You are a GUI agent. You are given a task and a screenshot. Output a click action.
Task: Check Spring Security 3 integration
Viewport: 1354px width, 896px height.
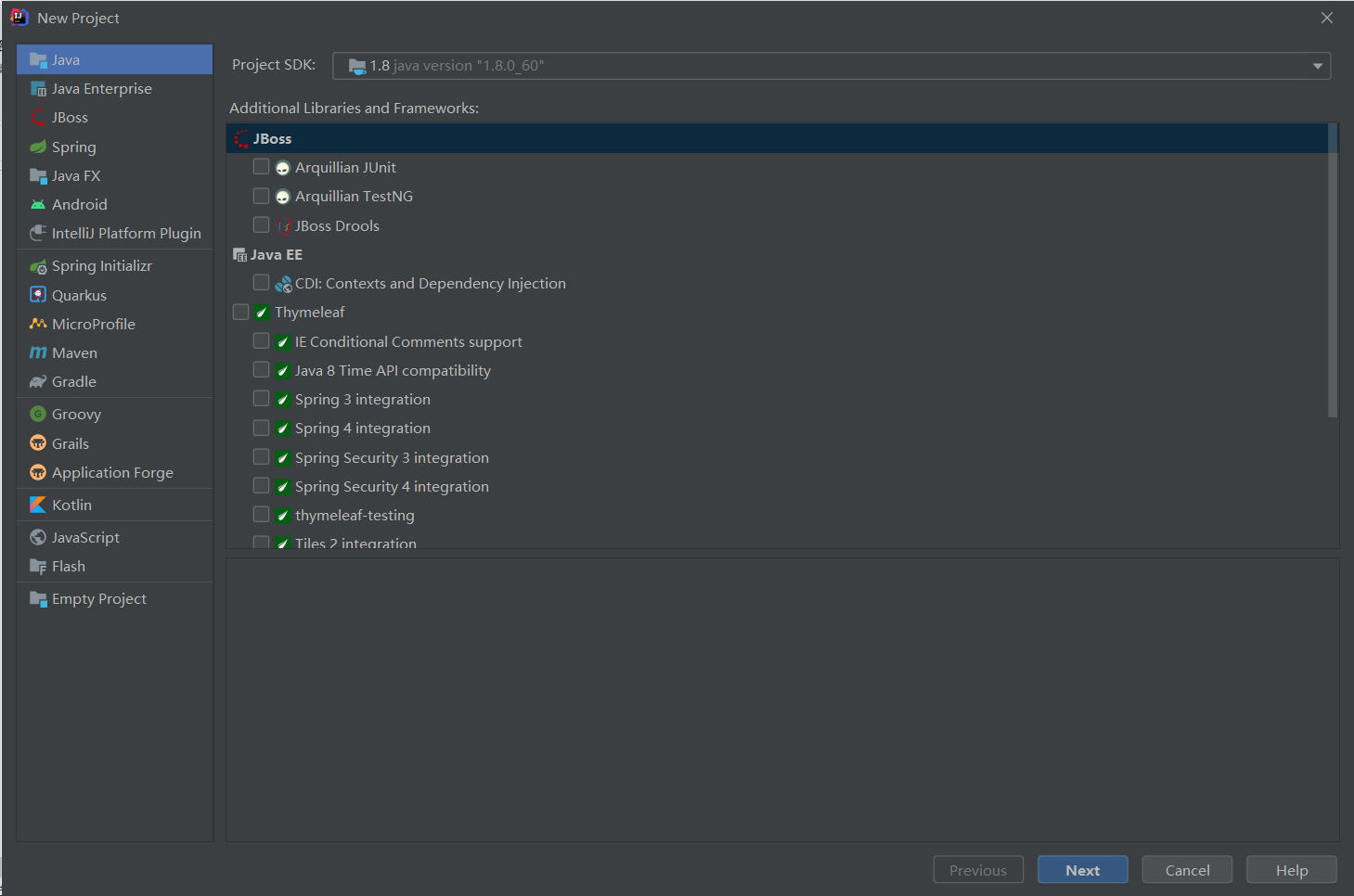[262, 457]
